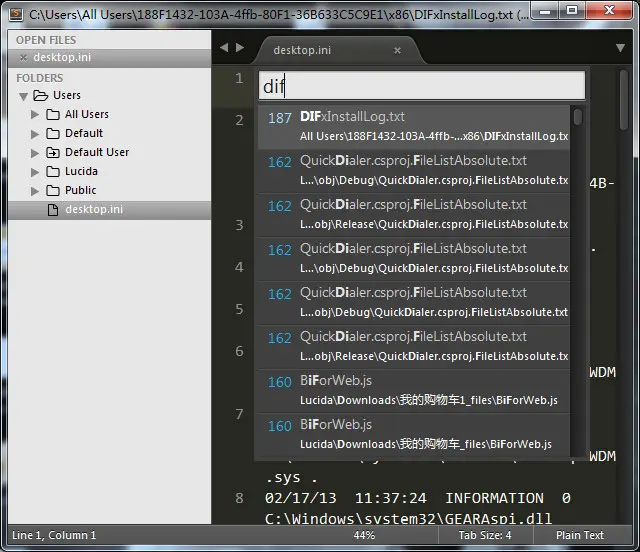Go to next tab arrow
The width and height of the screenshot is (640, 552).
coord(240,48)
